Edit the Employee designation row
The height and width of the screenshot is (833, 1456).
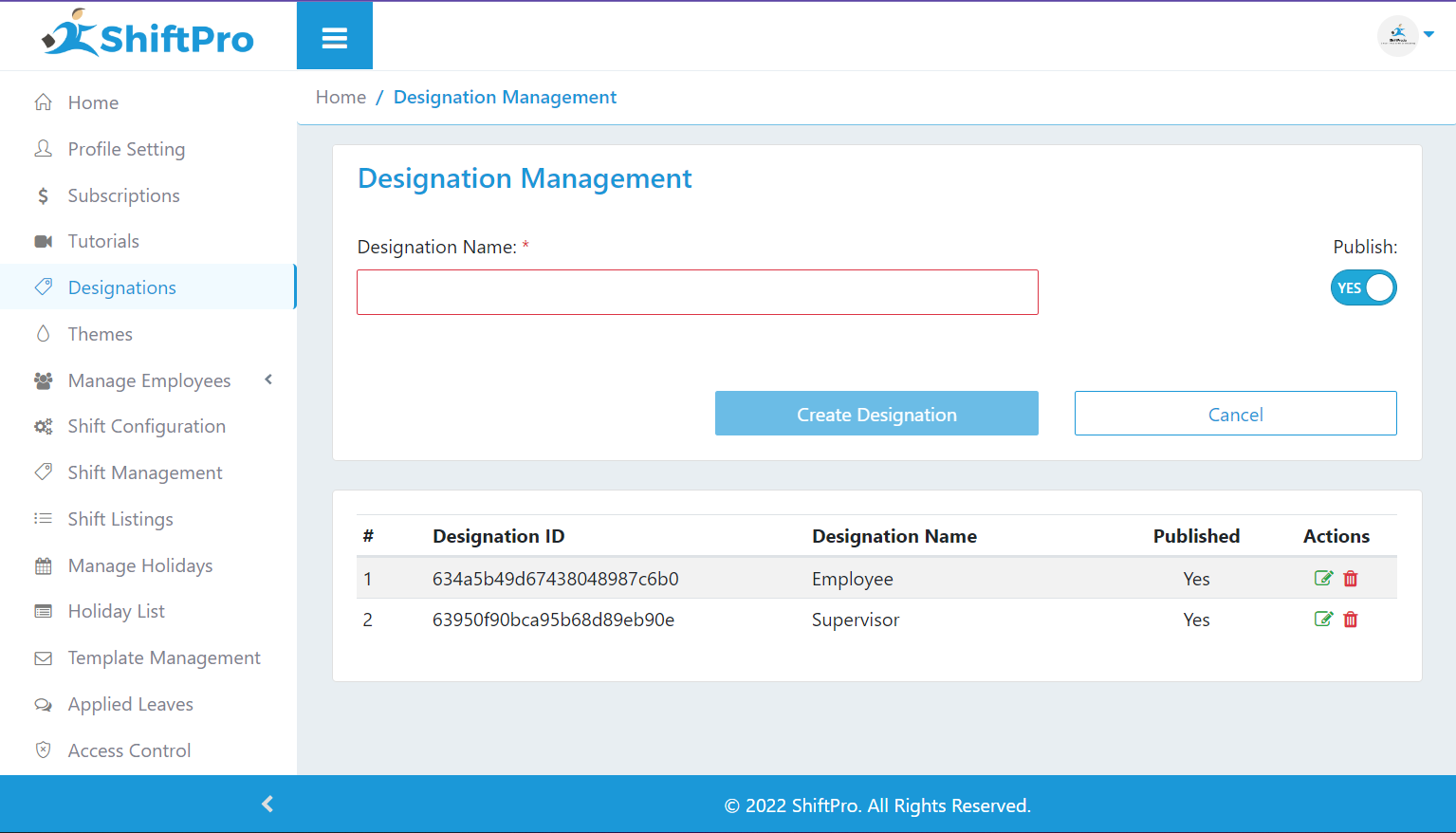(x=1323, y=579)
